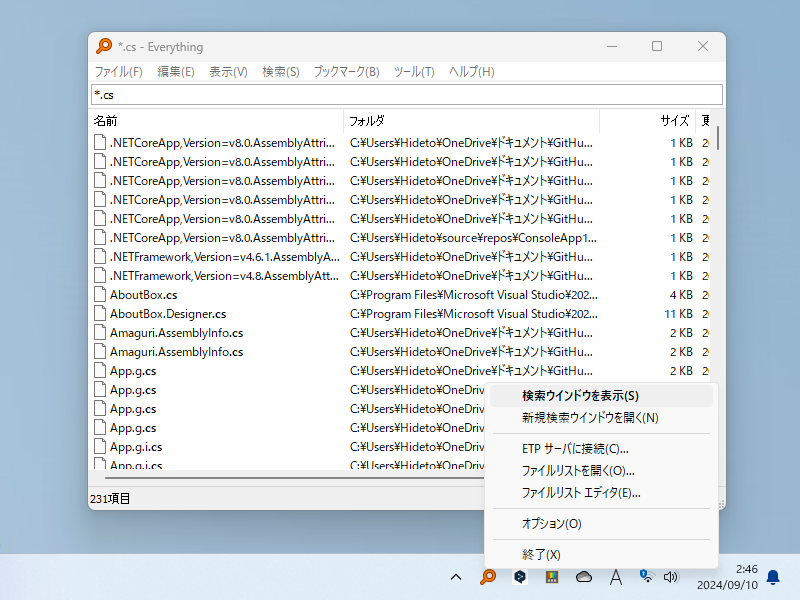The width and height of the screenshot is (800, 600).
Task: Click the IME input indicator showing A
Action: [x=616, y=577]
